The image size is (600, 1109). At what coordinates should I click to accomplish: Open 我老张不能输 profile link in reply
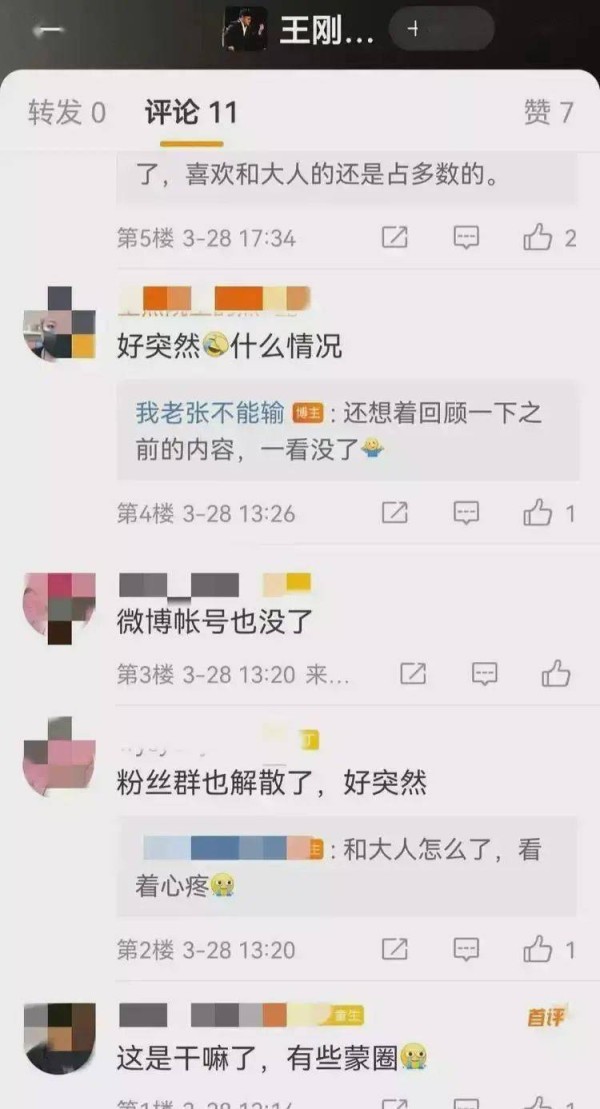pos(210,413)
